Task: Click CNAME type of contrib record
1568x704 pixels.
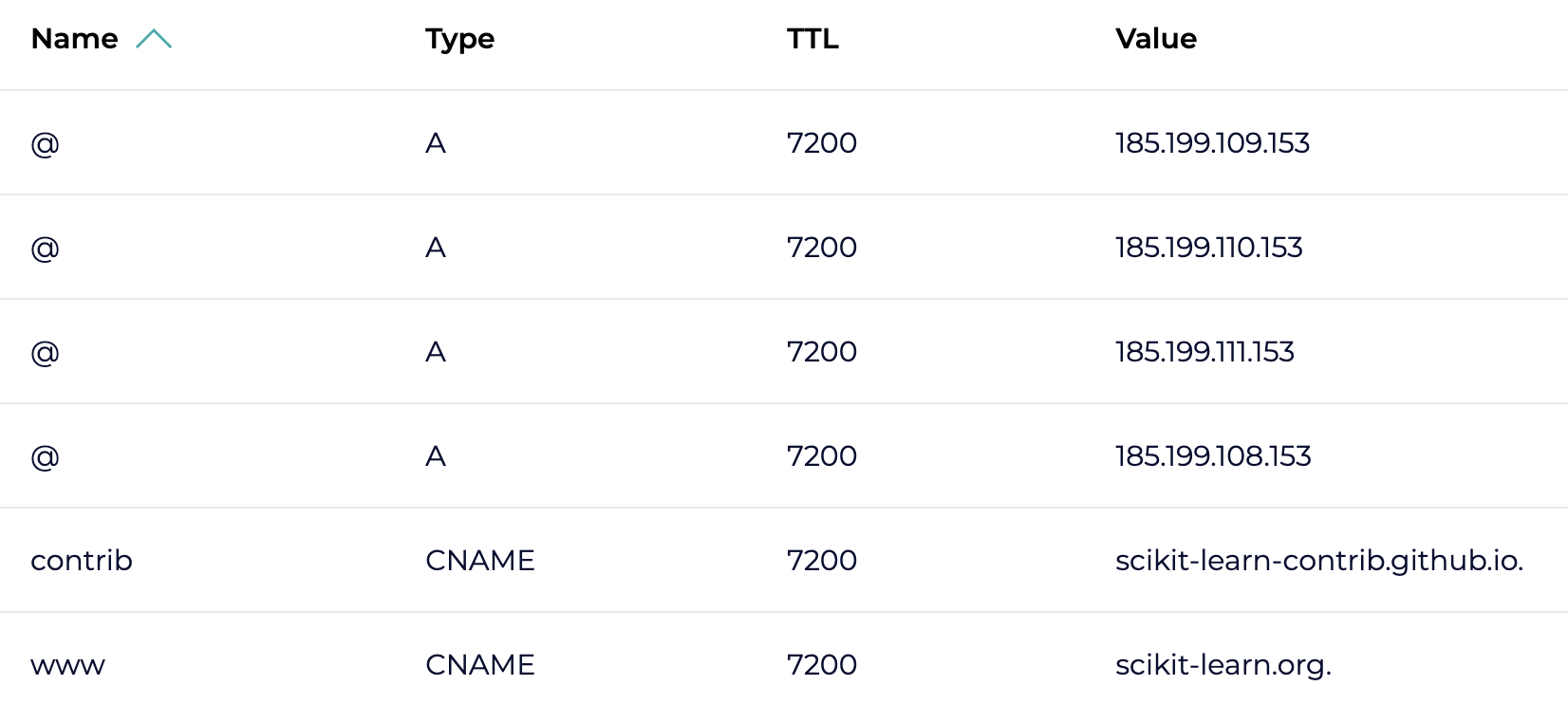Action: pyautogui.click(x=480, y=561)
